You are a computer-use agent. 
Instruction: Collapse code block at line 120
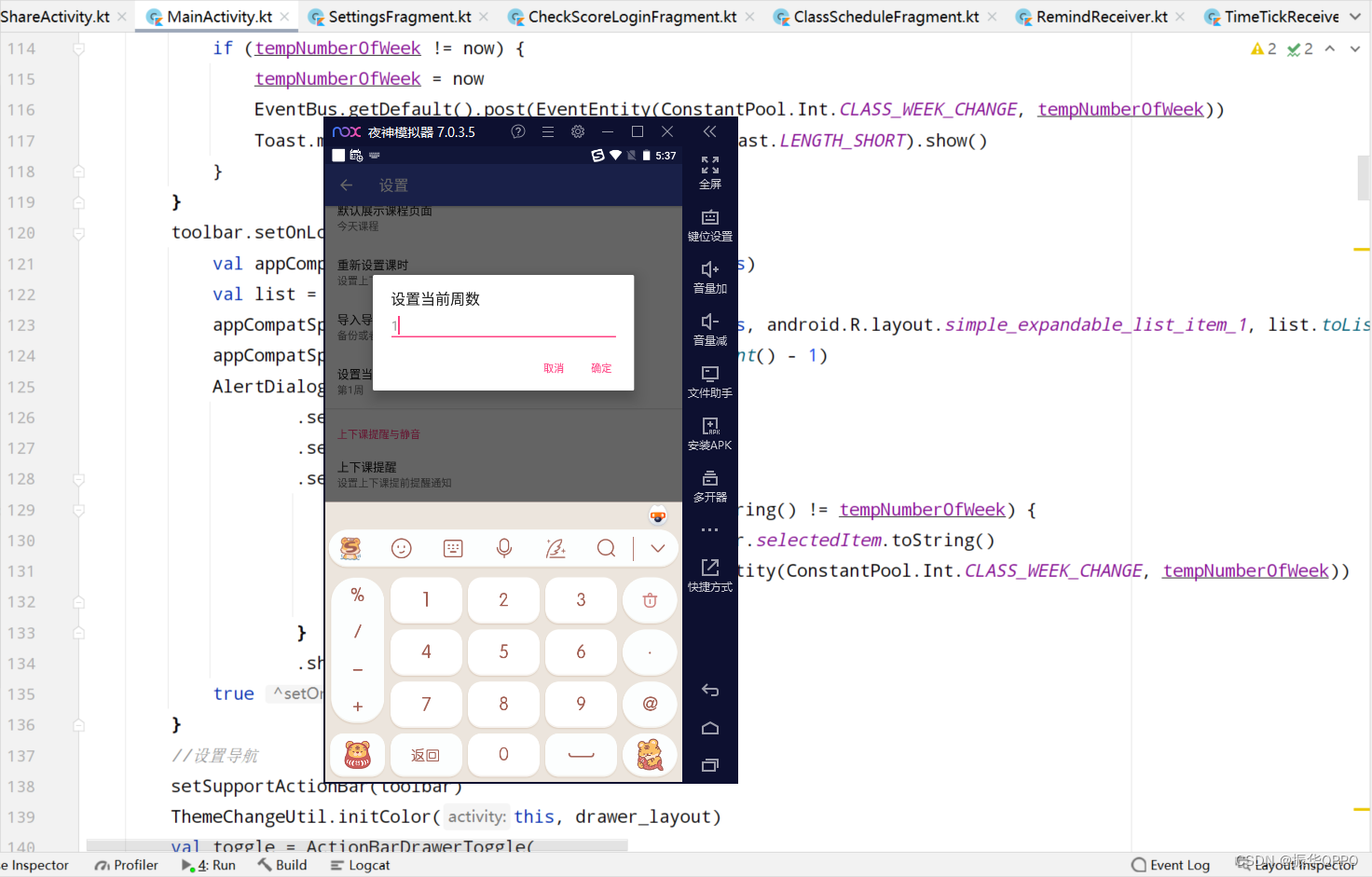(79, 233)
